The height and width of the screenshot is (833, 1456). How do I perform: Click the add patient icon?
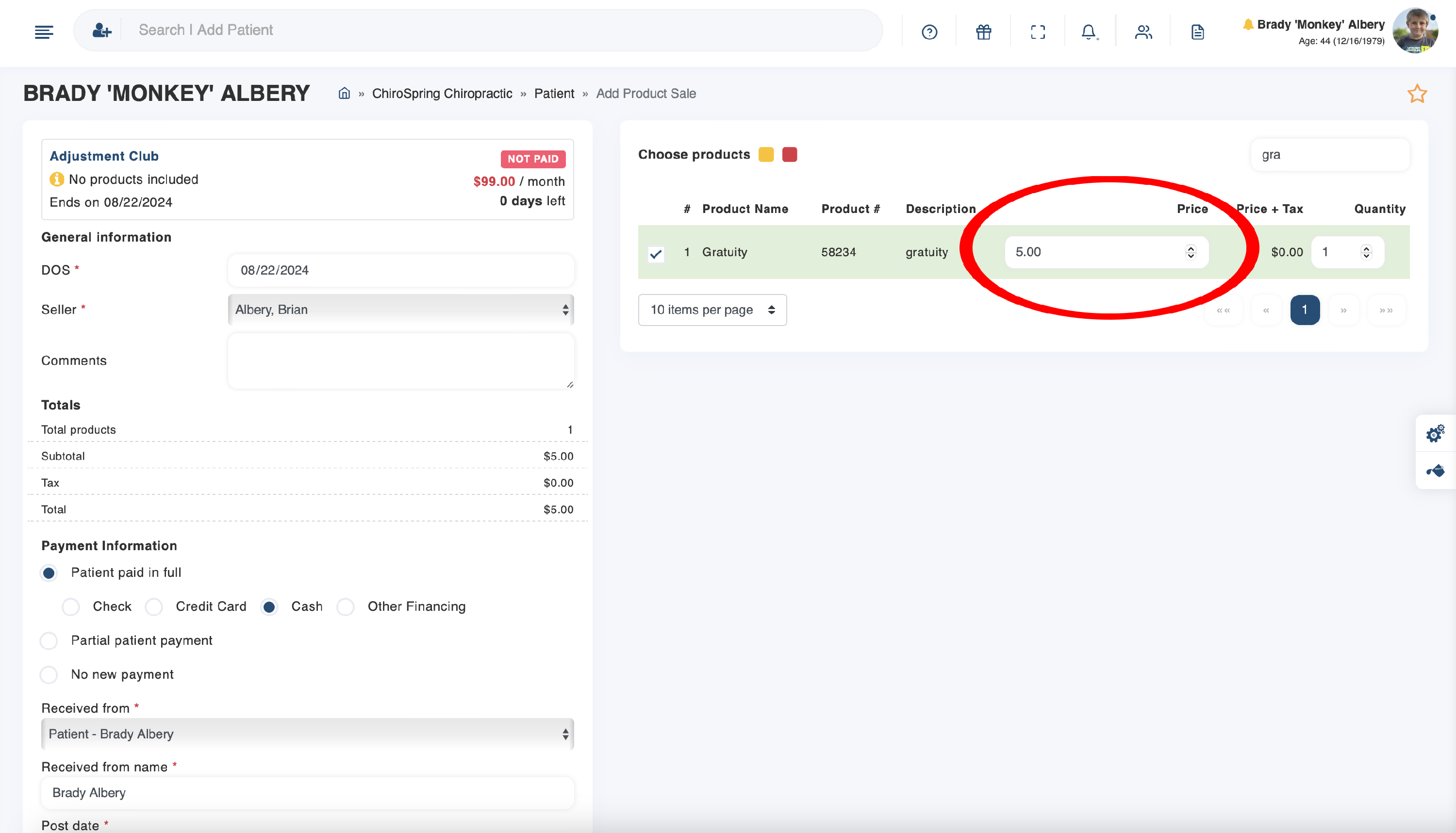(102, 31)
